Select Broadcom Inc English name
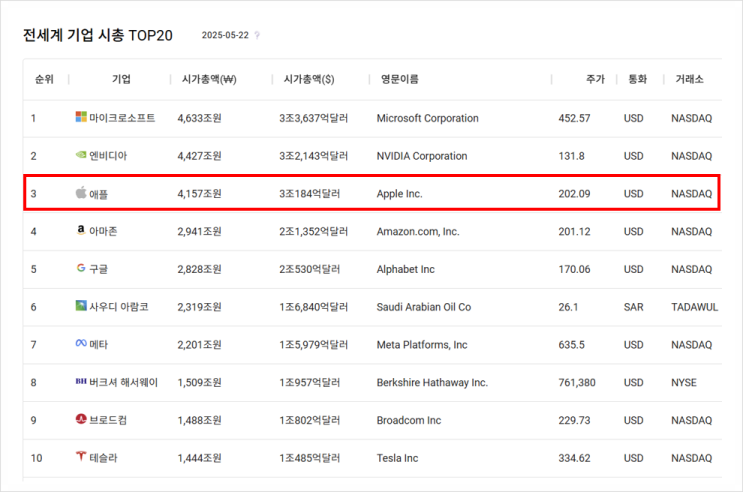This screenshot has width=743, height=492. click(x=409, y=420)
